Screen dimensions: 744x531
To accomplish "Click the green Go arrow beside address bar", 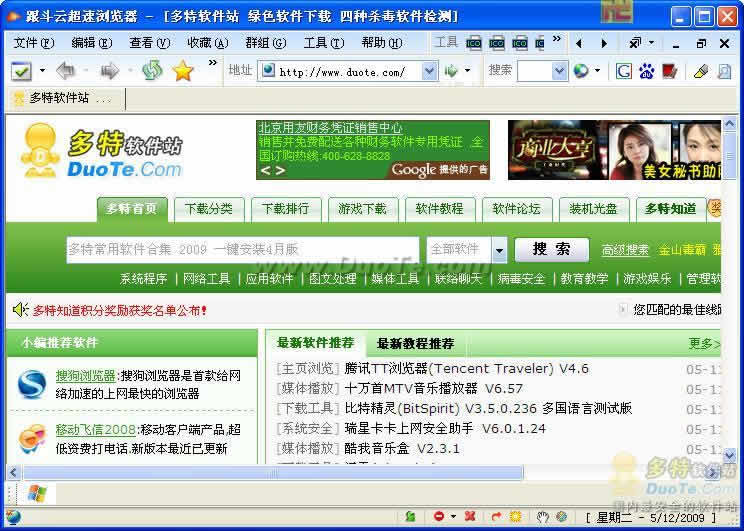I will (x=451, y=71).
